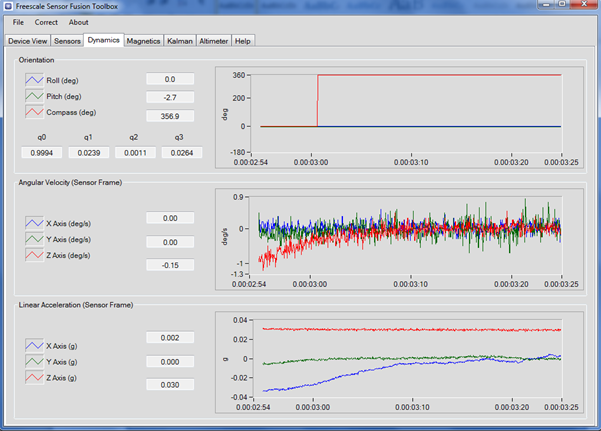
Task: Toggle the Pitch (deg) green trace icon
Action: click(x=34, y=96)
